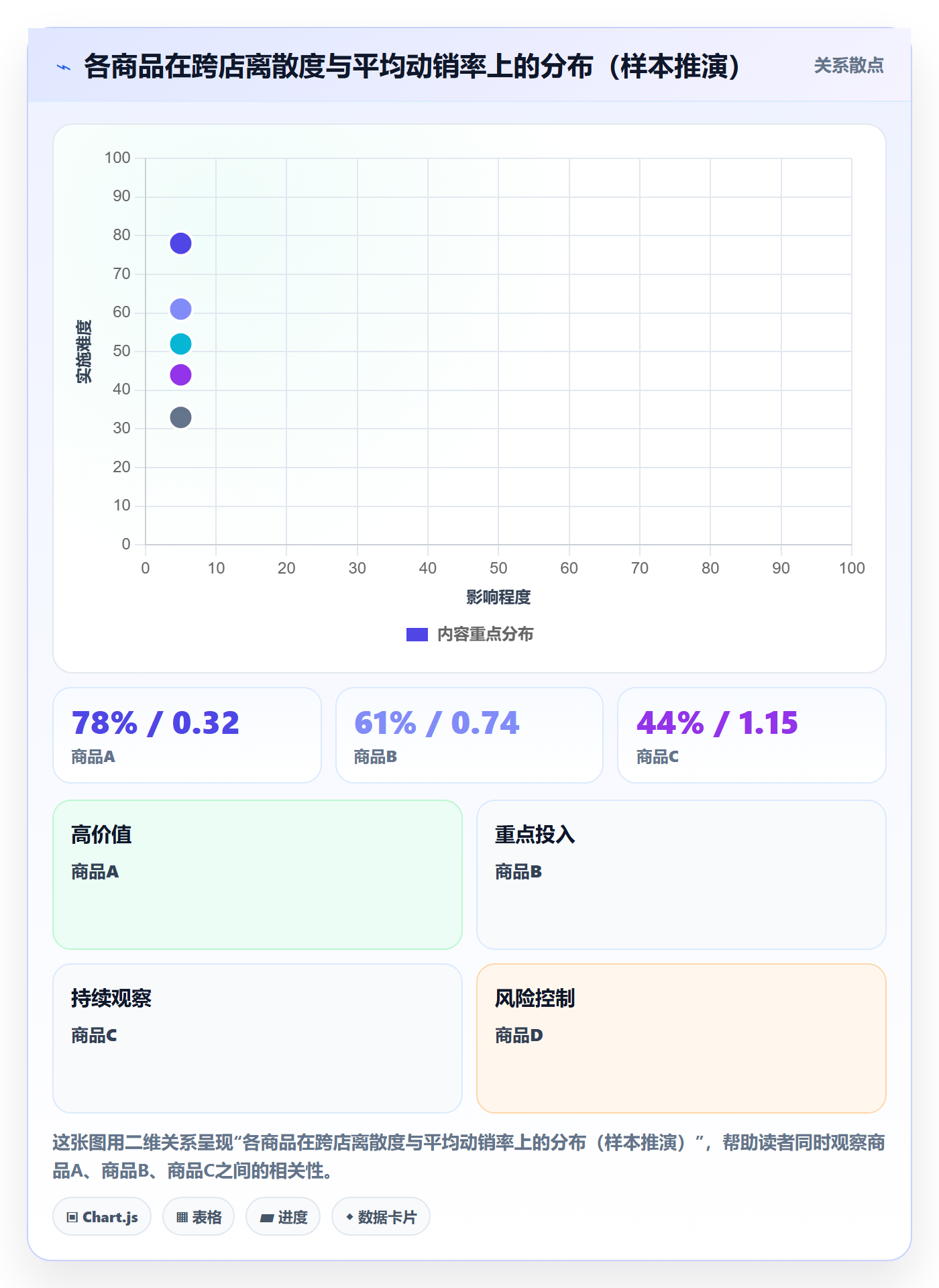Click the dark blue scatter point near 78
Screen dimensions: 939x1288
[180, 244]
